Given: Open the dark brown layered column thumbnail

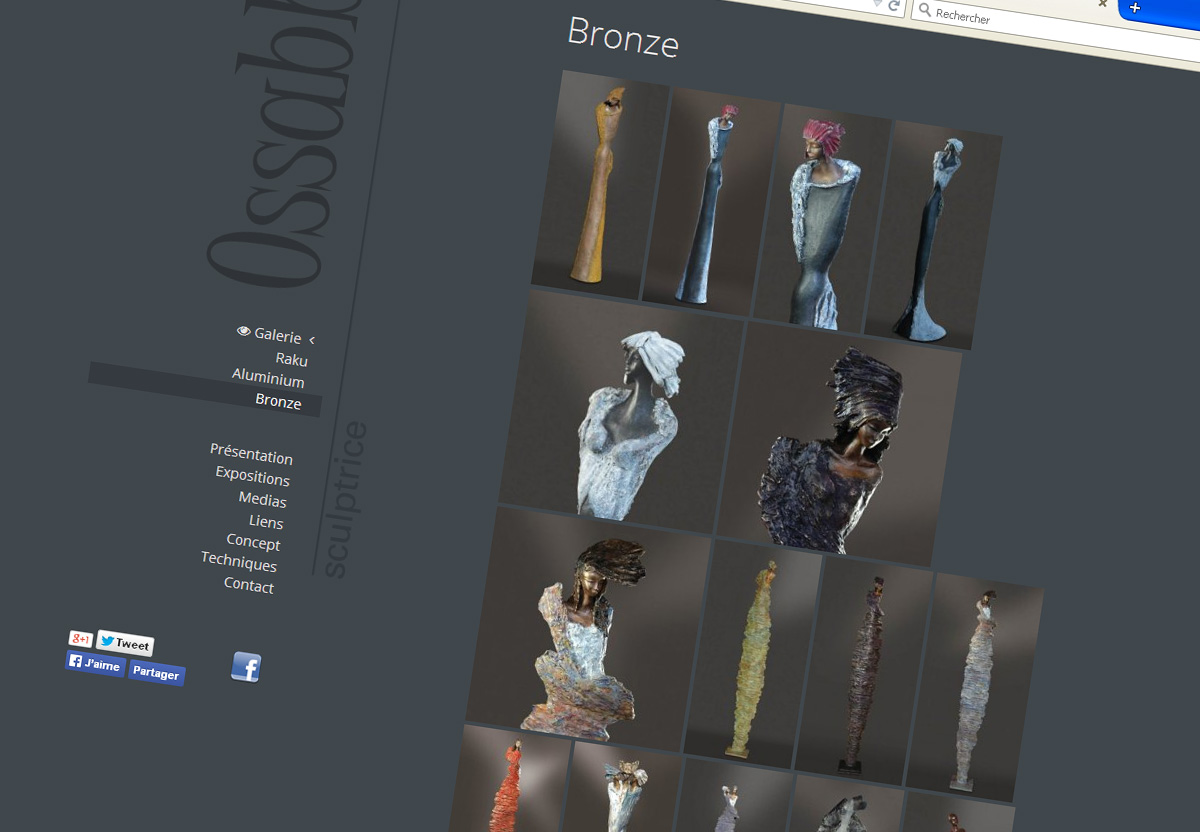Looking at the screenshot, I should [x=864, y=671].
